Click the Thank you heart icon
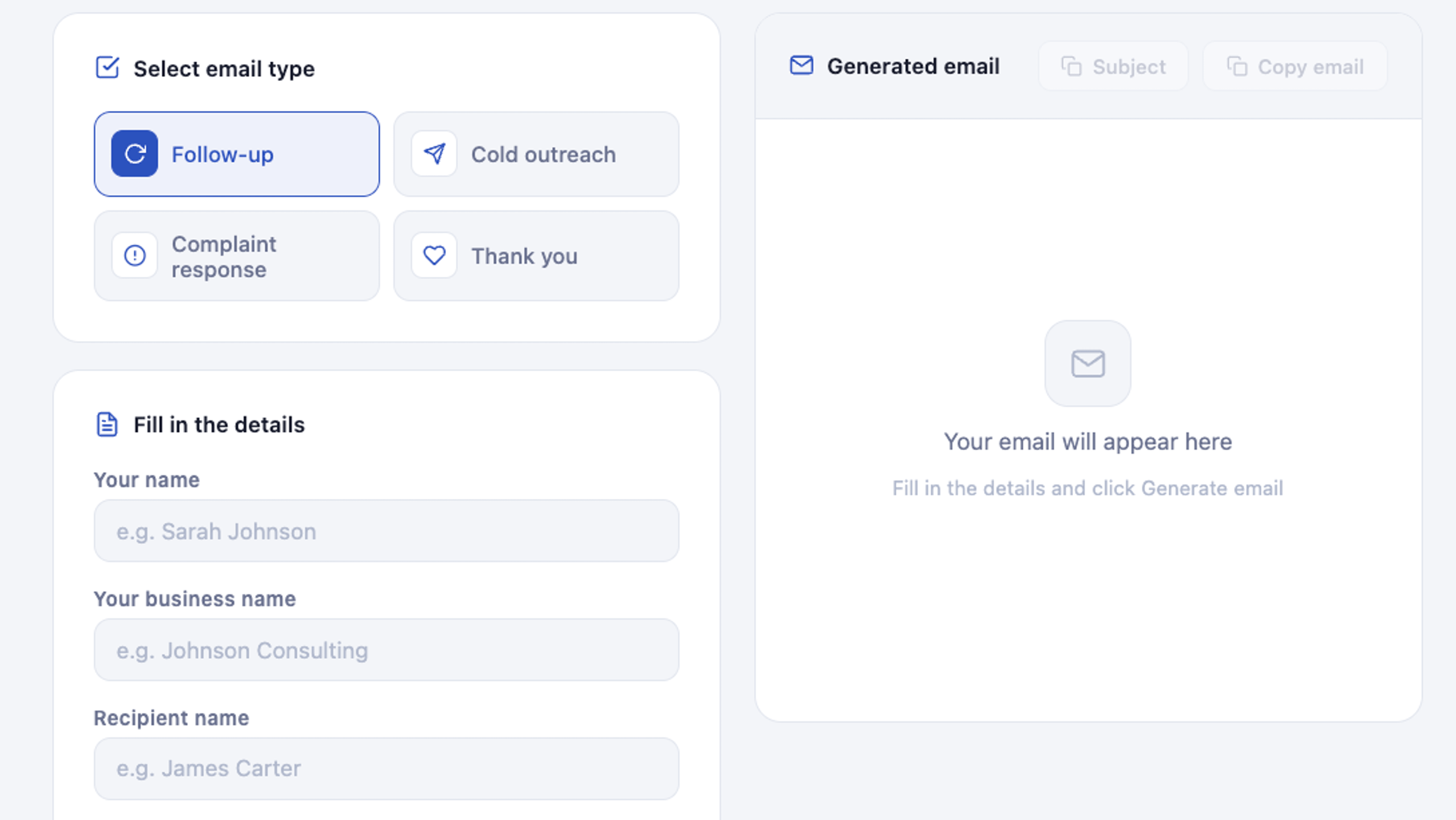Screen dimensions: 1456x820 pos(434,255)
